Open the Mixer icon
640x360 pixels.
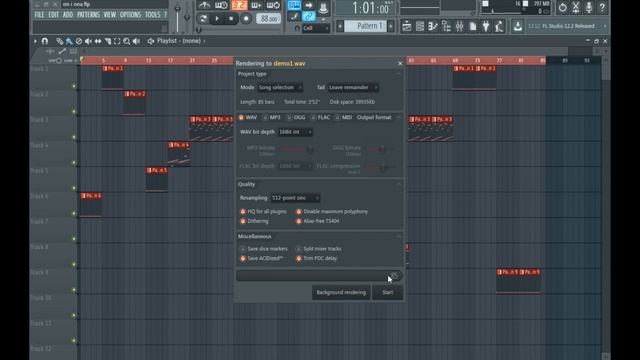[x=459, y=27]
